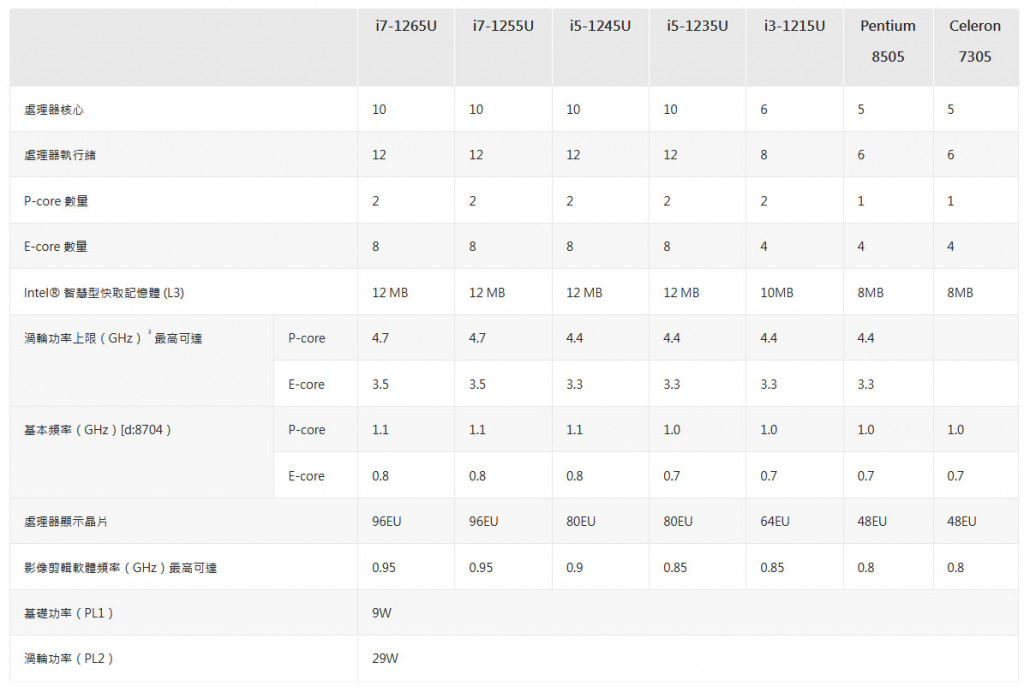Screen dimensions: 1024x692
Task: Click the thread count 12 for i5-1235U
Action: coord(671,155)
